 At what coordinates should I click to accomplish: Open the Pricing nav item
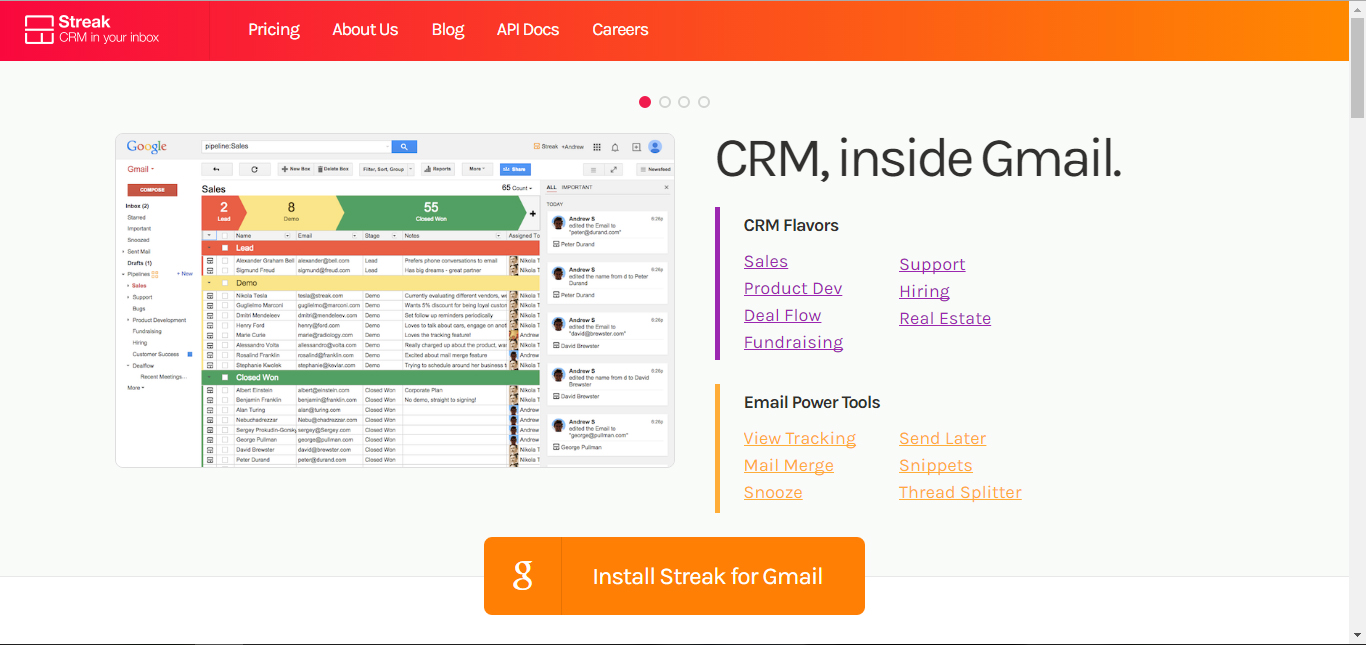(x=274, y=30)
